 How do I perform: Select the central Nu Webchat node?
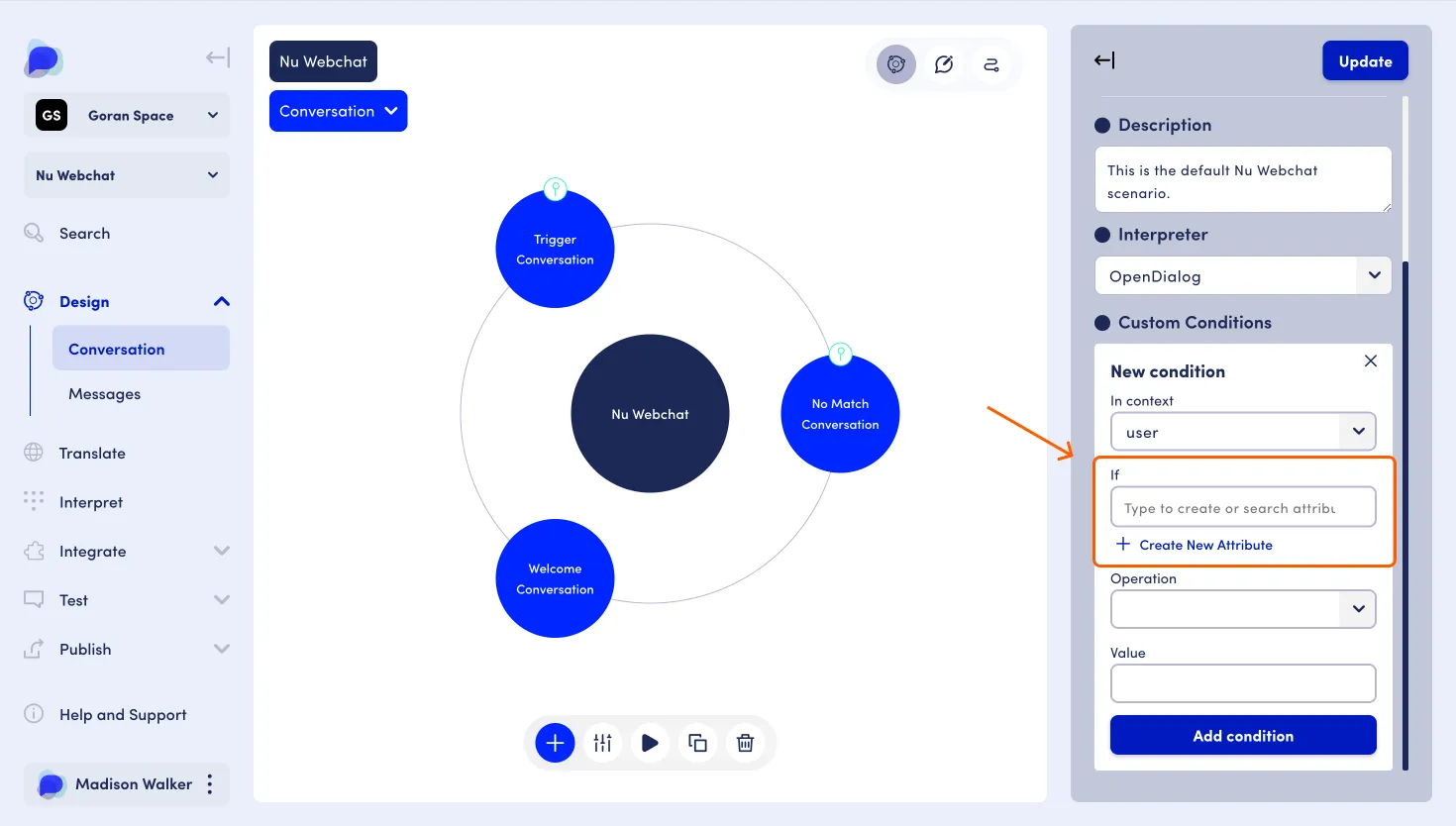click(x=650, y=414)
